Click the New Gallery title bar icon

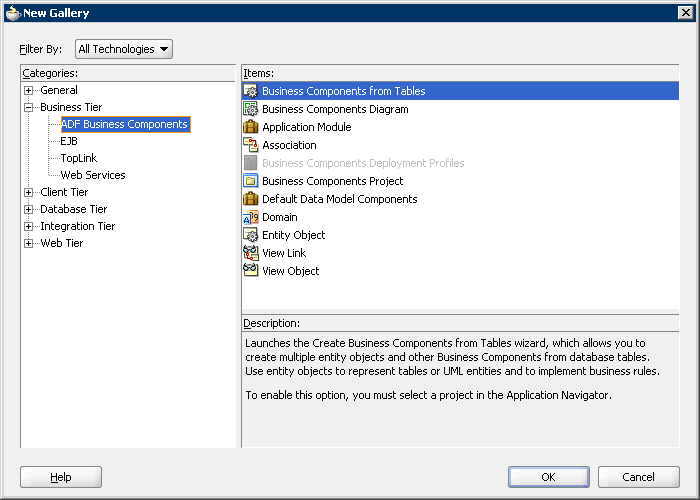coord(13,13)
